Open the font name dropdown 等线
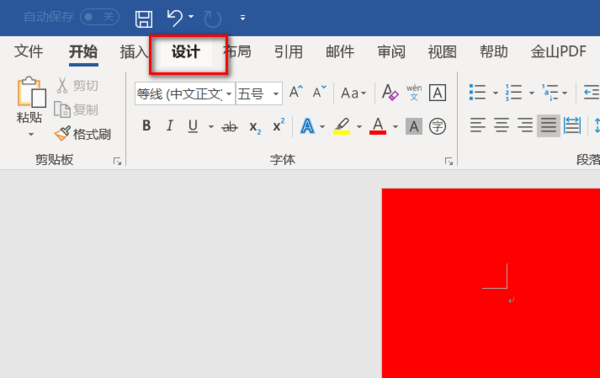This screenshot has height=378, width=600. (185, 93)
